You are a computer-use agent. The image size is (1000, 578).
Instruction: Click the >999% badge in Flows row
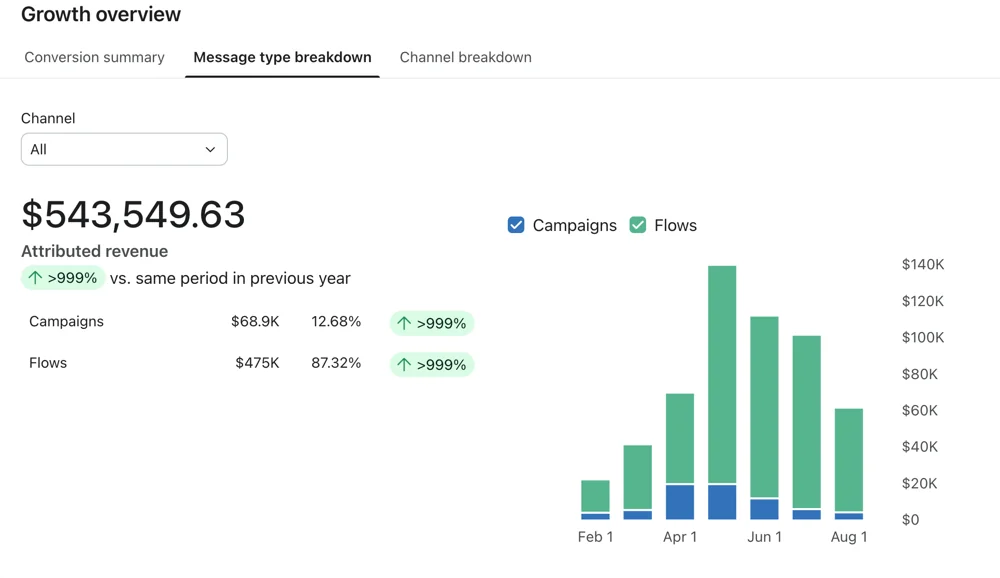coord(432,365)
